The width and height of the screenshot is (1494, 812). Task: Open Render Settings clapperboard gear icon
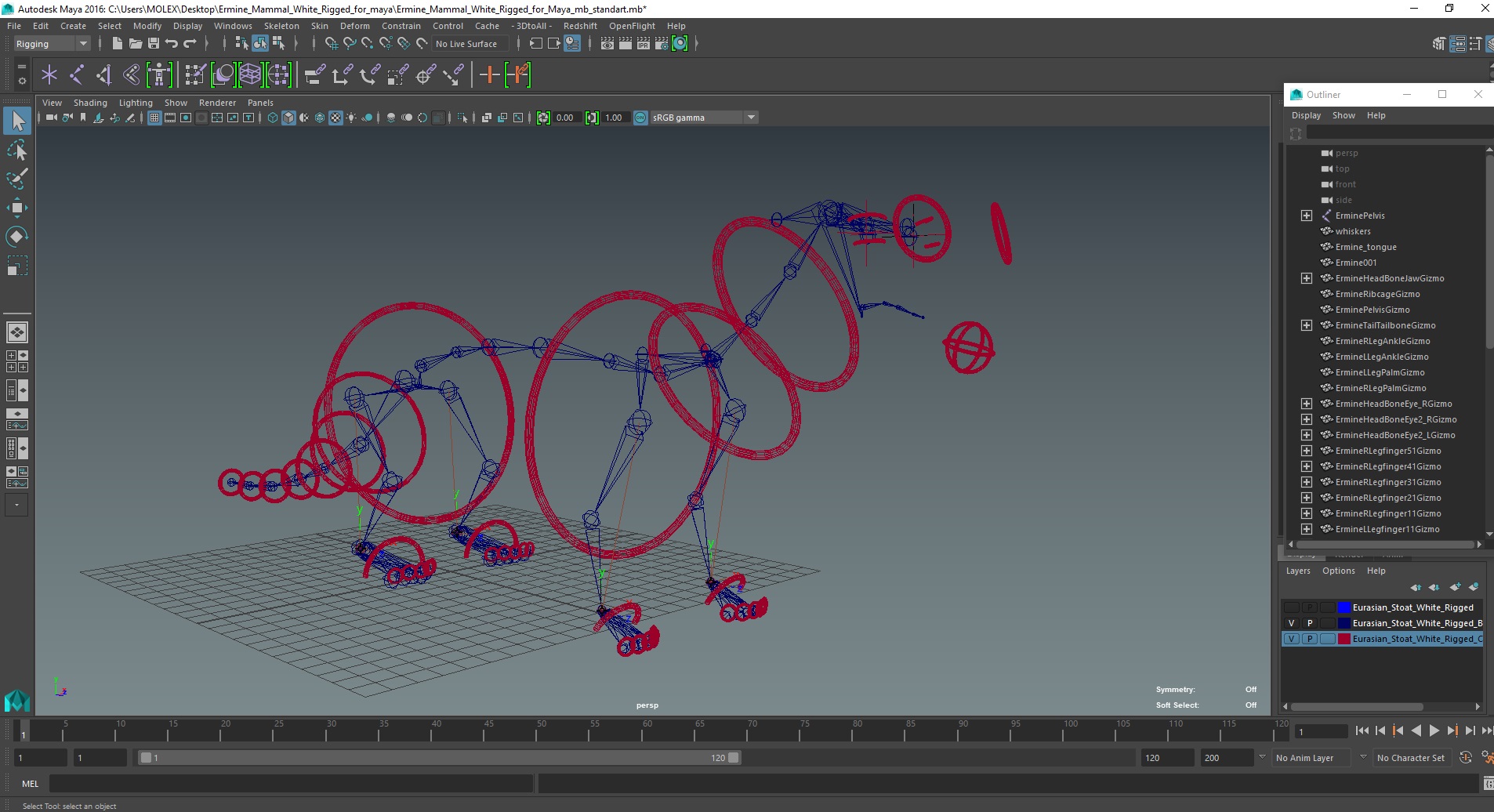point(662,44)
